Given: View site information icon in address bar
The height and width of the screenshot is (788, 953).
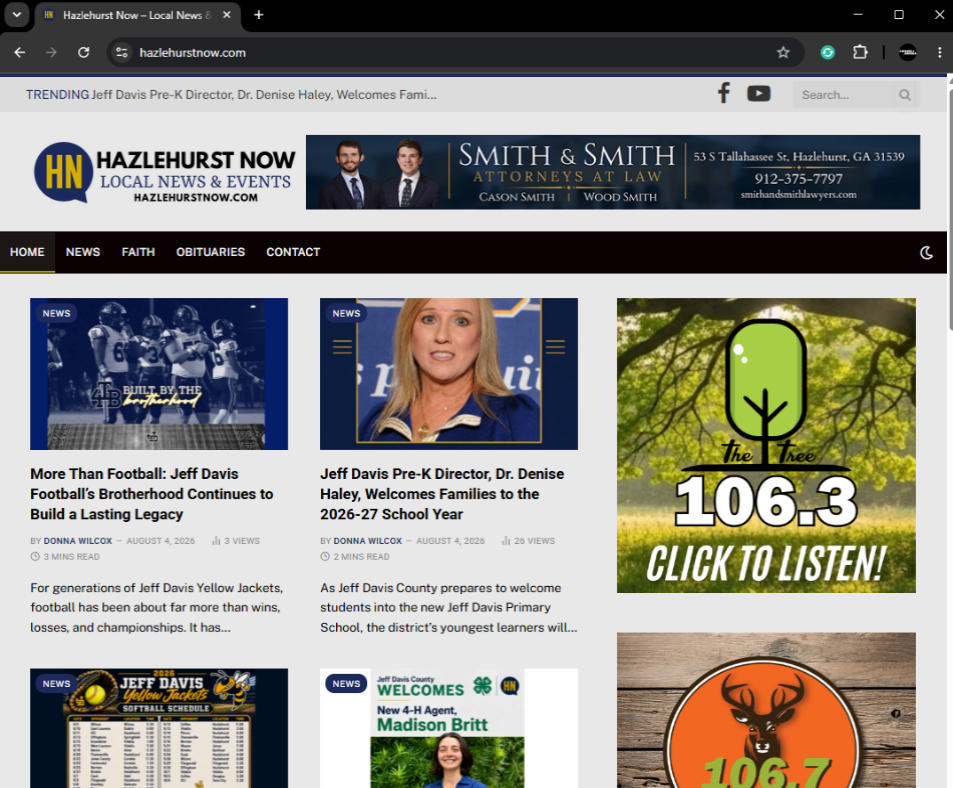Looking at the screenshot, I should tap(122, 52).
